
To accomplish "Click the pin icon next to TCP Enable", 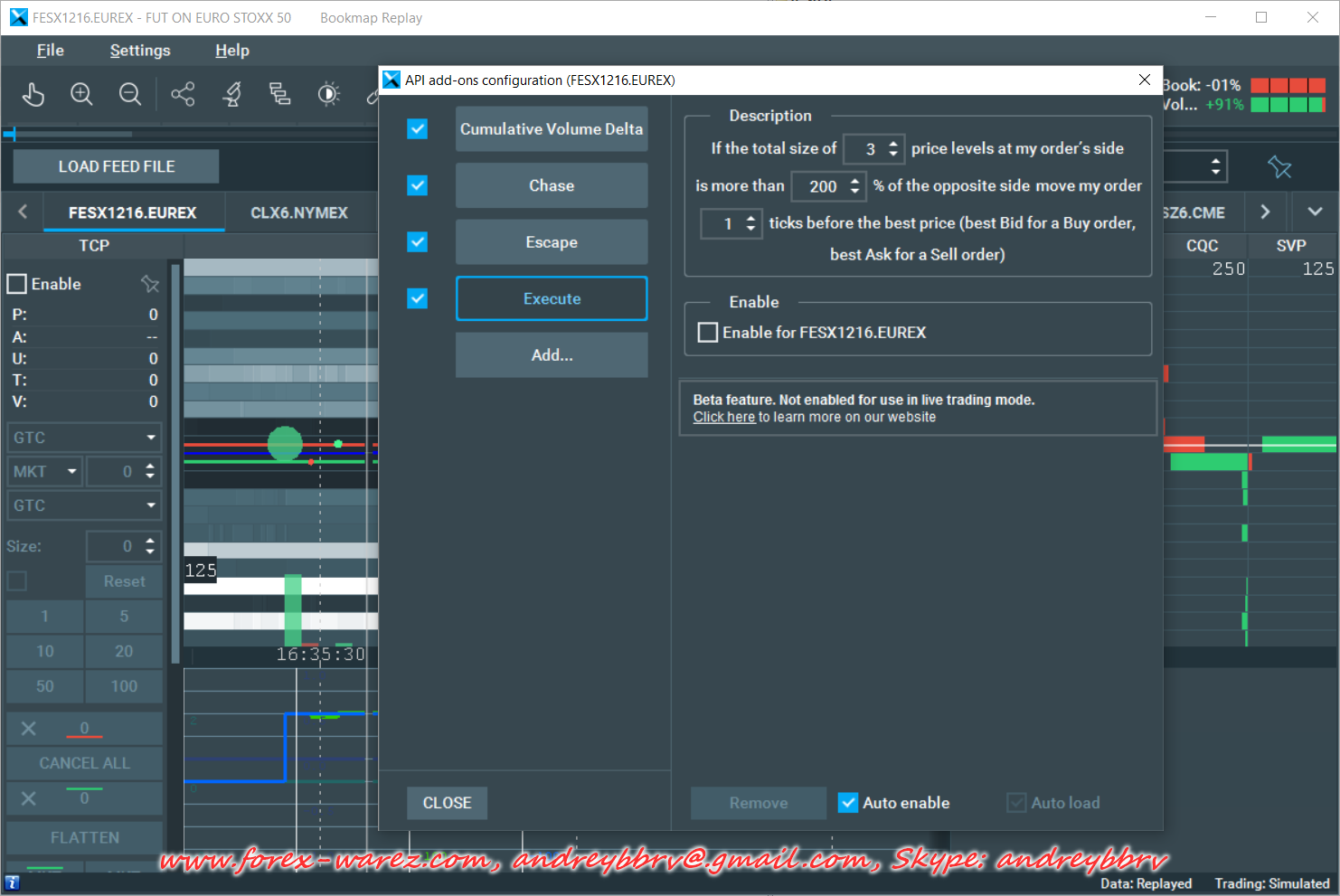I will [x=150, y=284].
